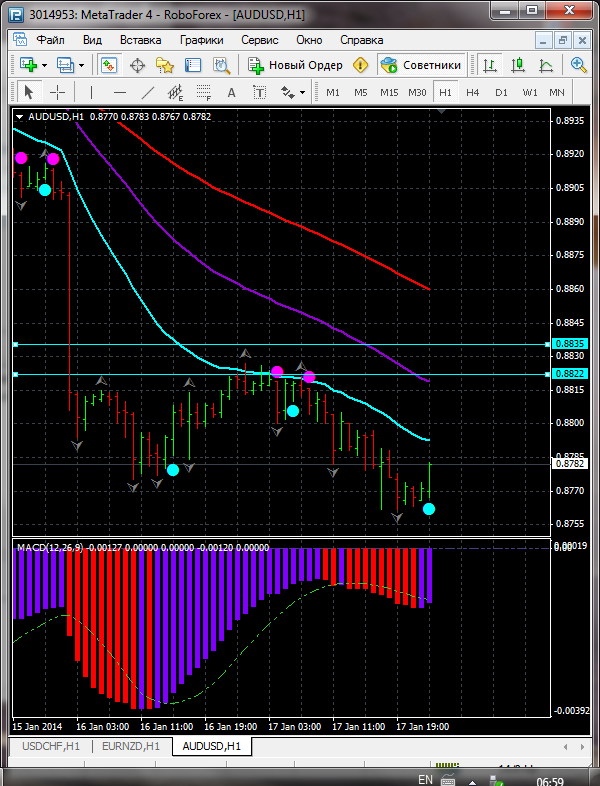The height and width of the screenshot is (786, 600).
Task: Click the Новый Ордер button
Action: [295, 65]
